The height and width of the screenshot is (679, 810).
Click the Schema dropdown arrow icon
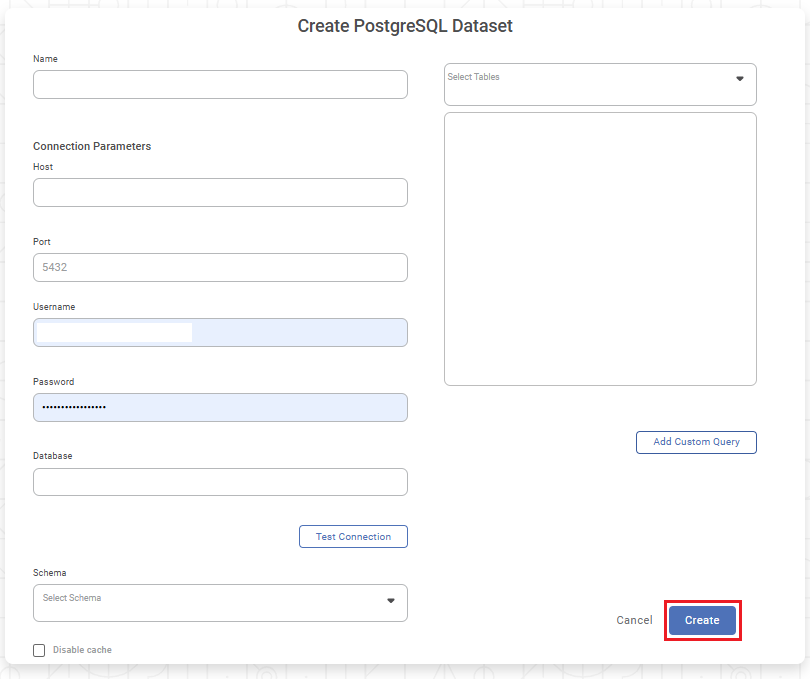point(391,601)
